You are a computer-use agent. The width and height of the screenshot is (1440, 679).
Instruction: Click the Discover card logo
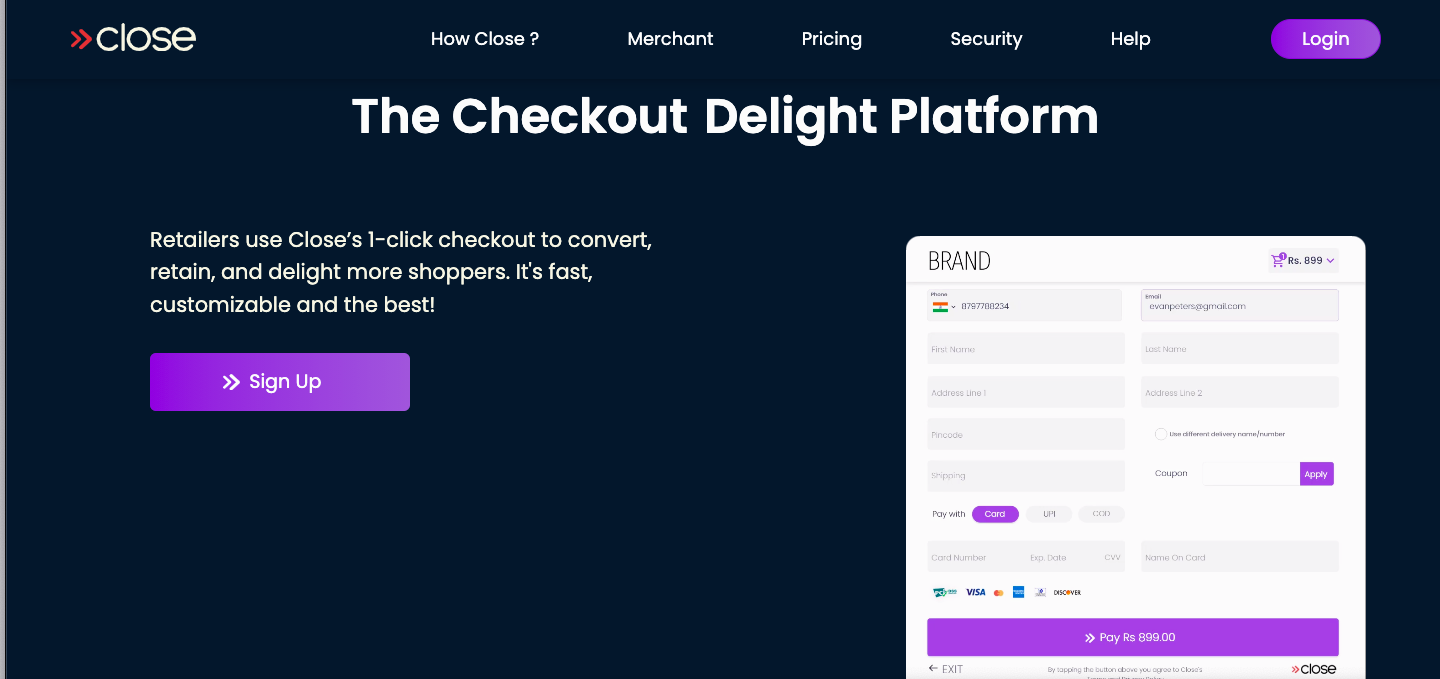[1067, 592]
